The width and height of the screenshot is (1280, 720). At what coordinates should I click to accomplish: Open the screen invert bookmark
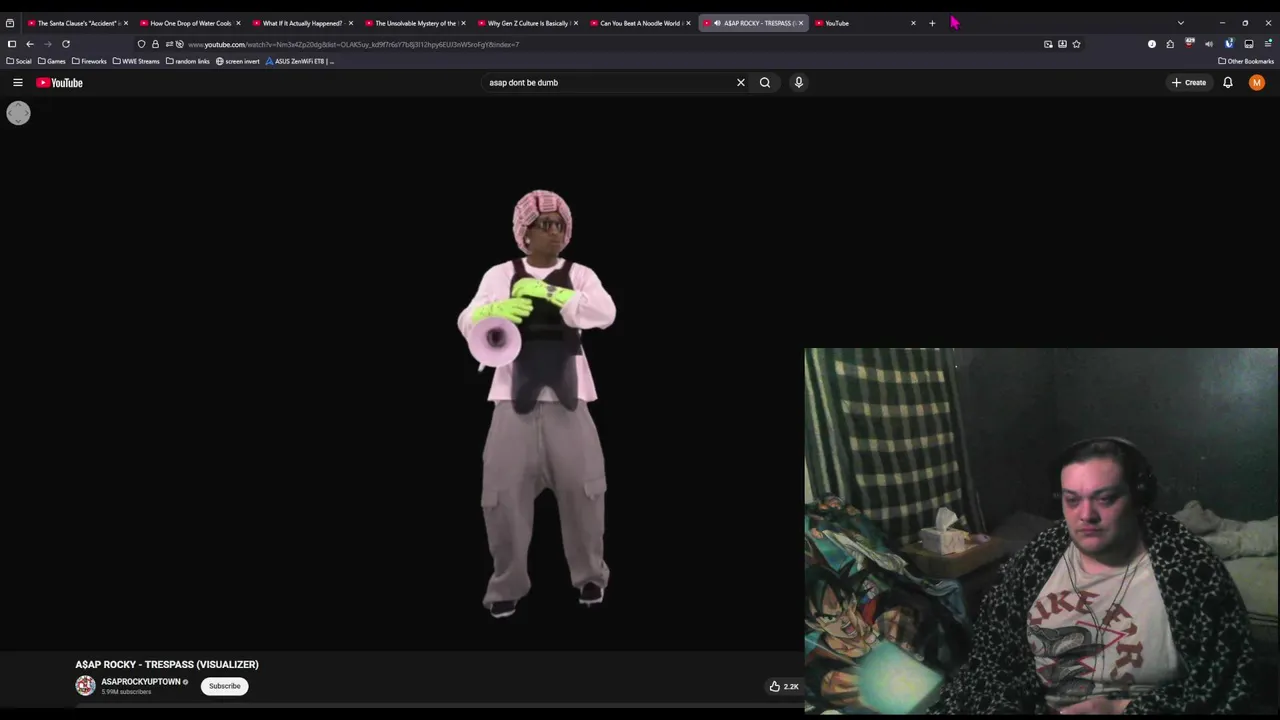pyautogui.click(x=238, y=61)
